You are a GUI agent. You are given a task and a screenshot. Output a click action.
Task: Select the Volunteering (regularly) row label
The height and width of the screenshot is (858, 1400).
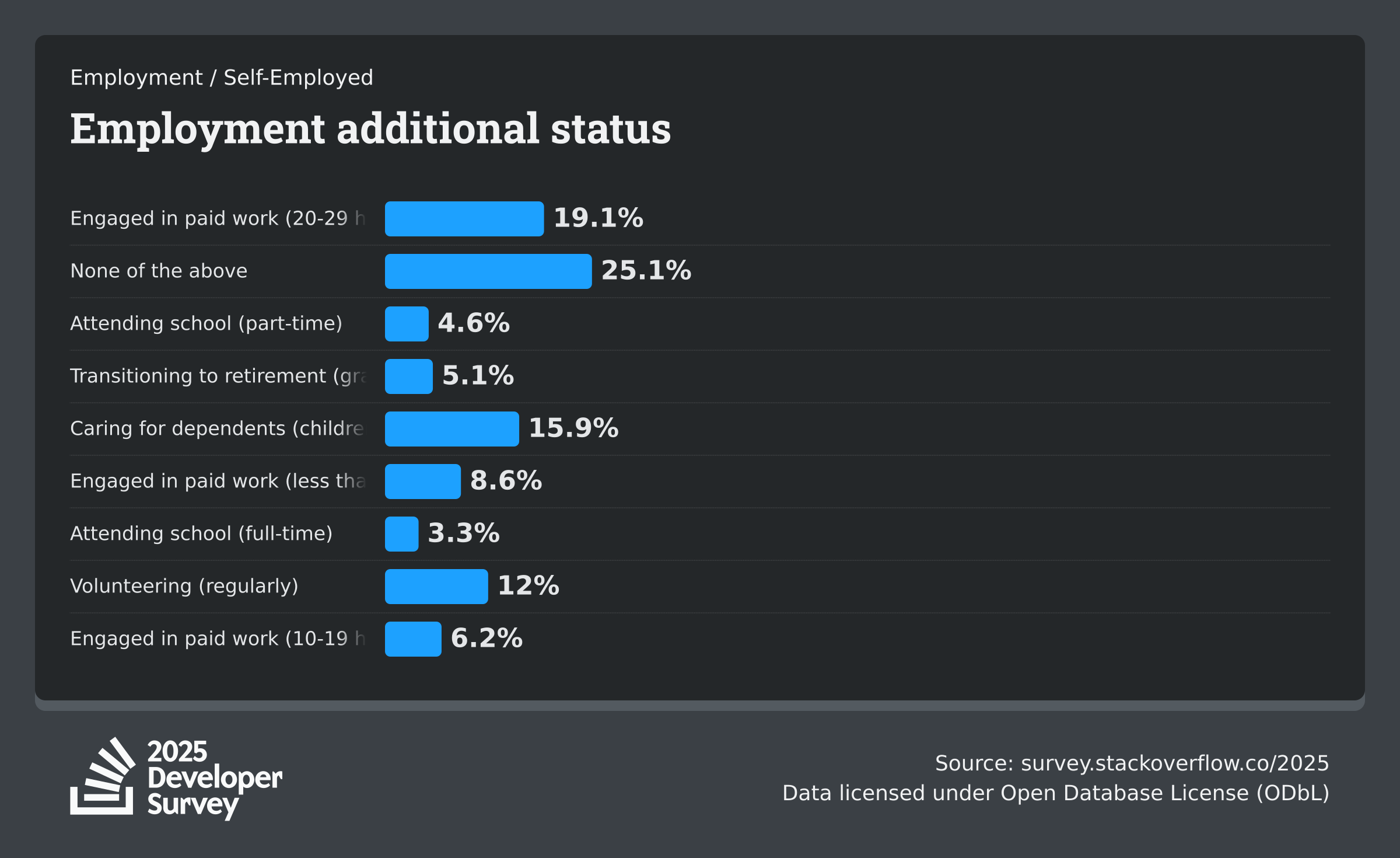coord(184,586)
